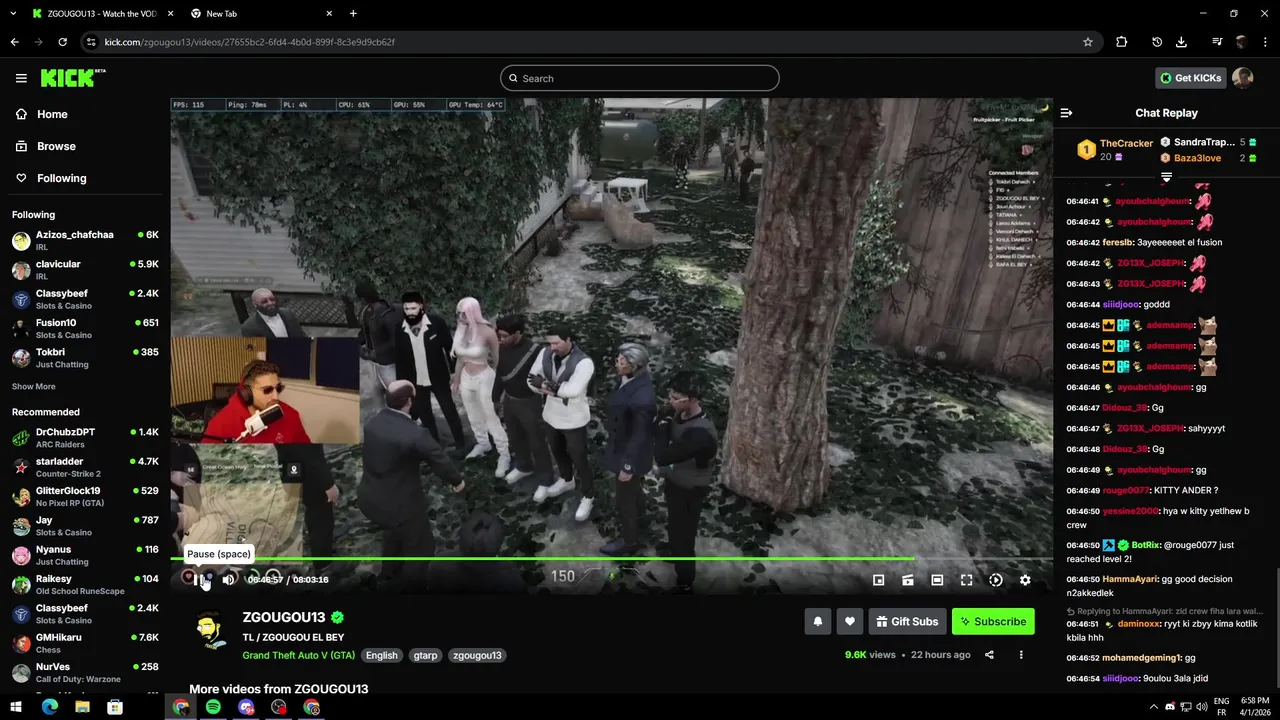1280x720 pixels.
Task: Open Spotify from the taskbar
Action: point(213,707)
